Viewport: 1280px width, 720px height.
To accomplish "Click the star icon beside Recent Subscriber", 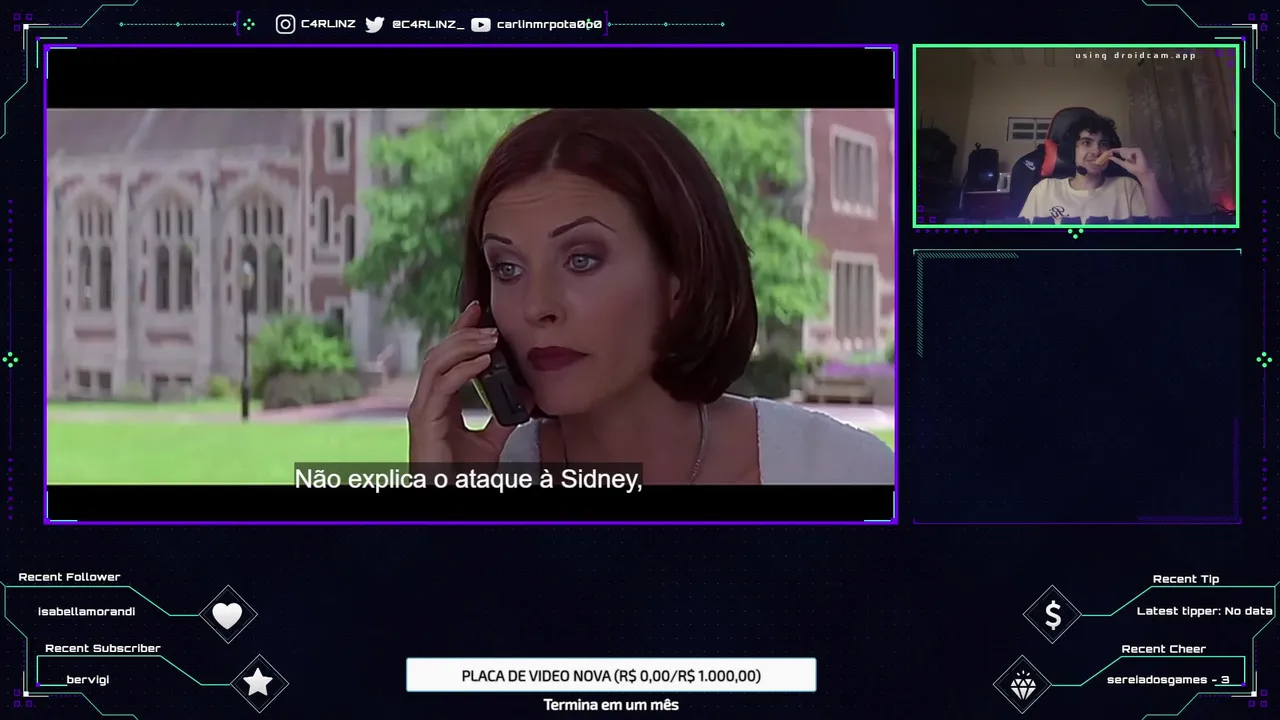I will click(x=258, y=682).
